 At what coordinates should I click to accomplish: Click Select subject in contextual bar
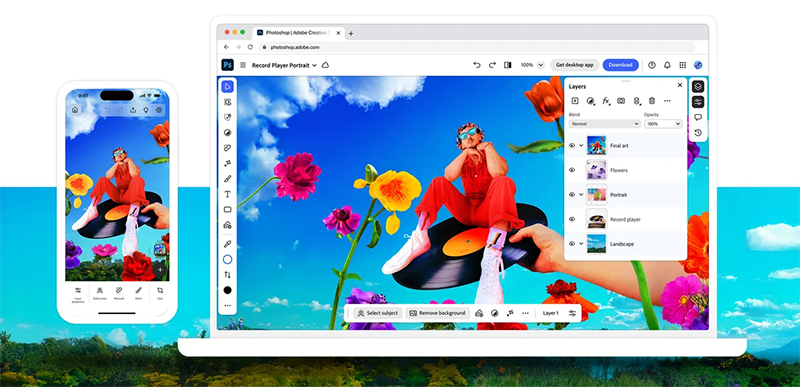click(378, 313)
